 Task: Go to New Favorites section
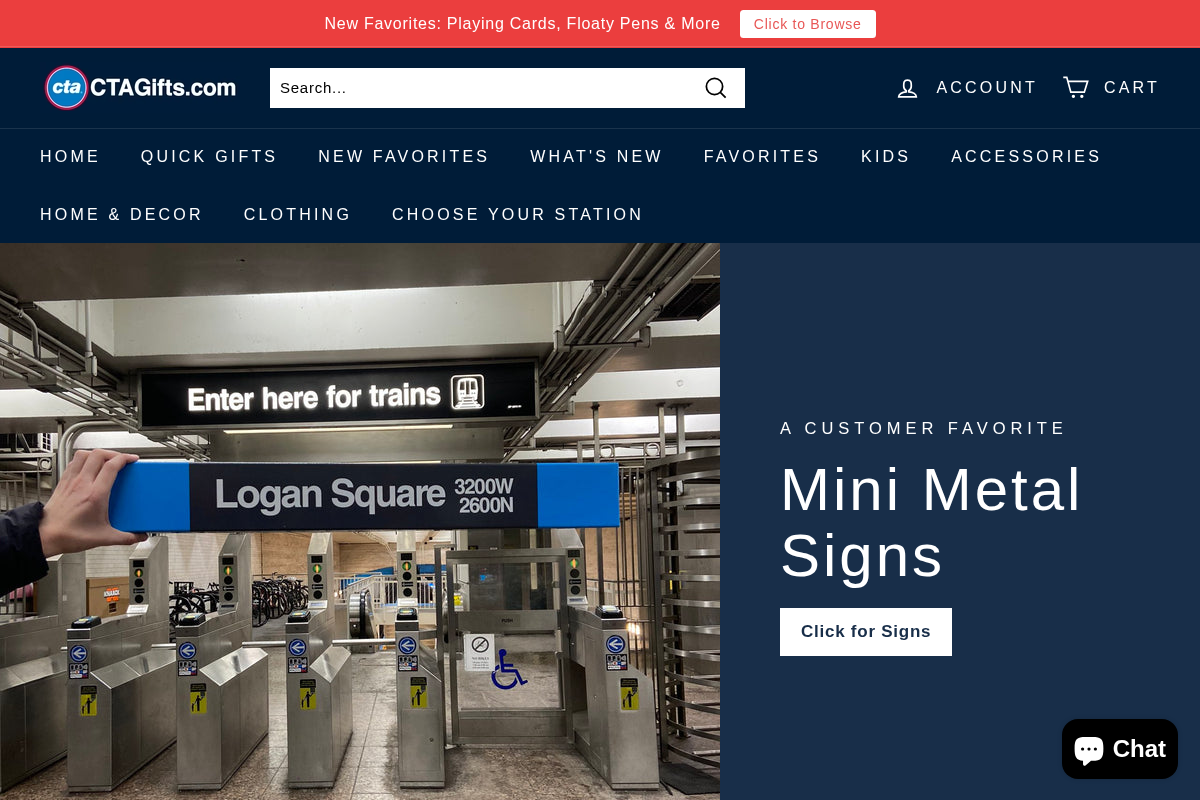point(404,157)
